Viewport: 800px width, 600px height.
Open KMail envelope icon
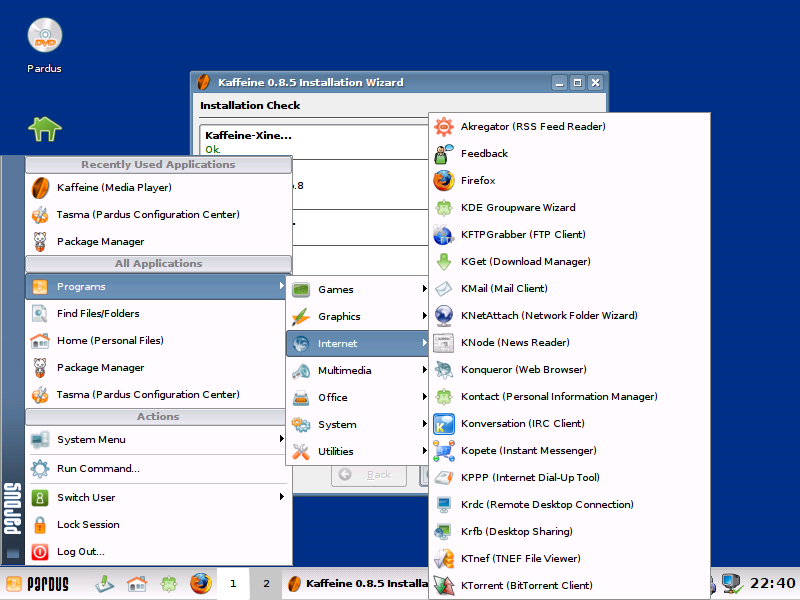coord(444,289)
